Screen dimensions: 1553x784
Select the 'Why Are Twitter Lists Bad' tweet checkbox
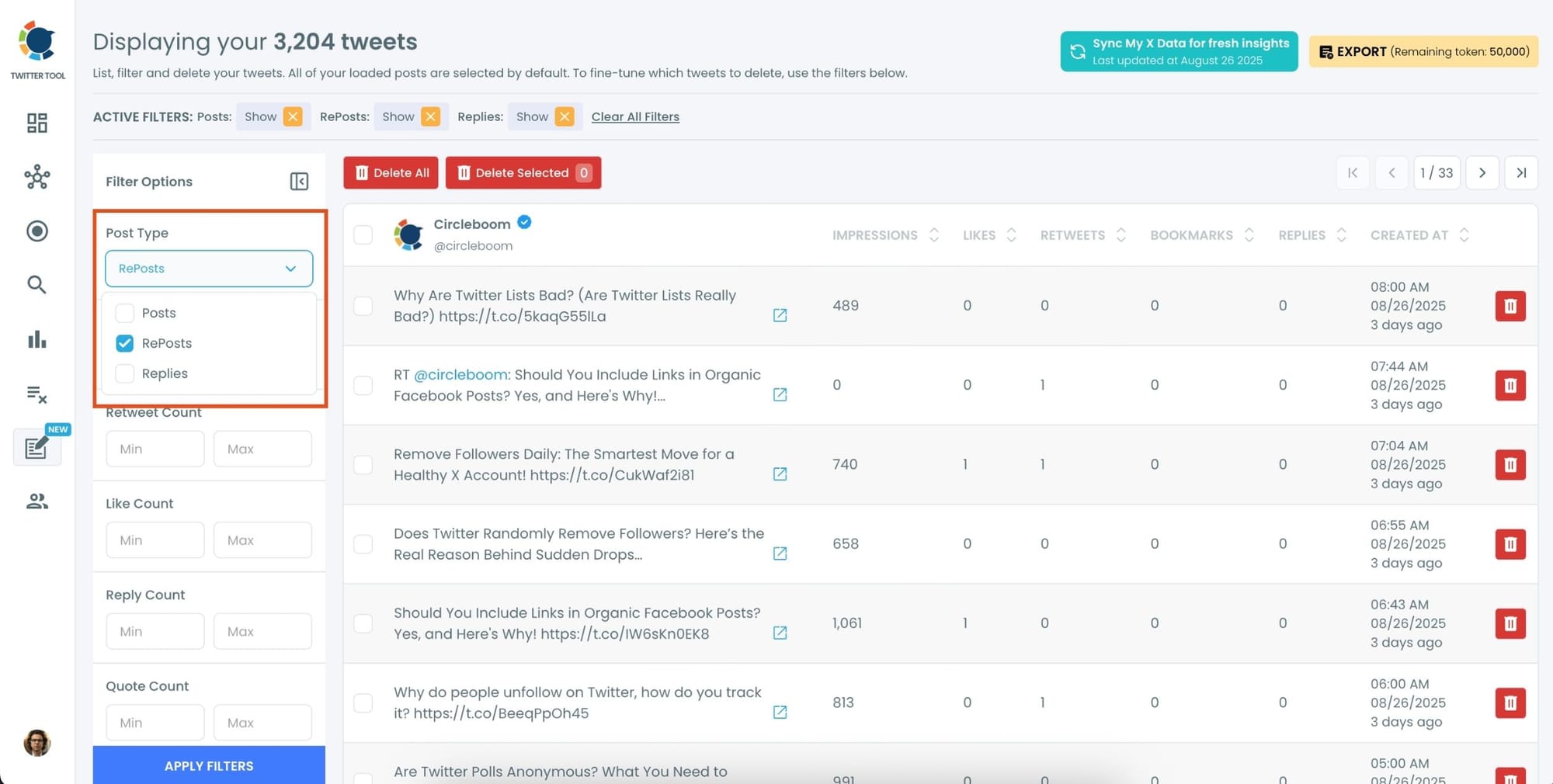[363, 306]
